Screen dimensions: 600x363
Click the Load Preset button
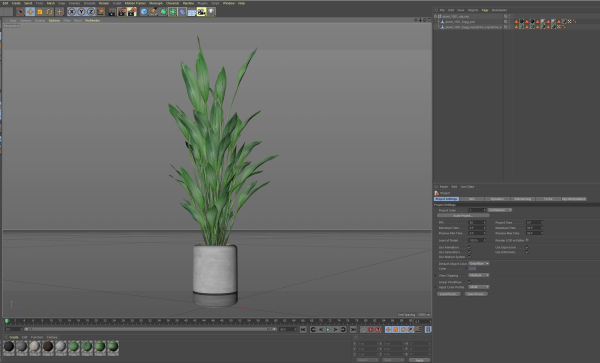point(448,294)
